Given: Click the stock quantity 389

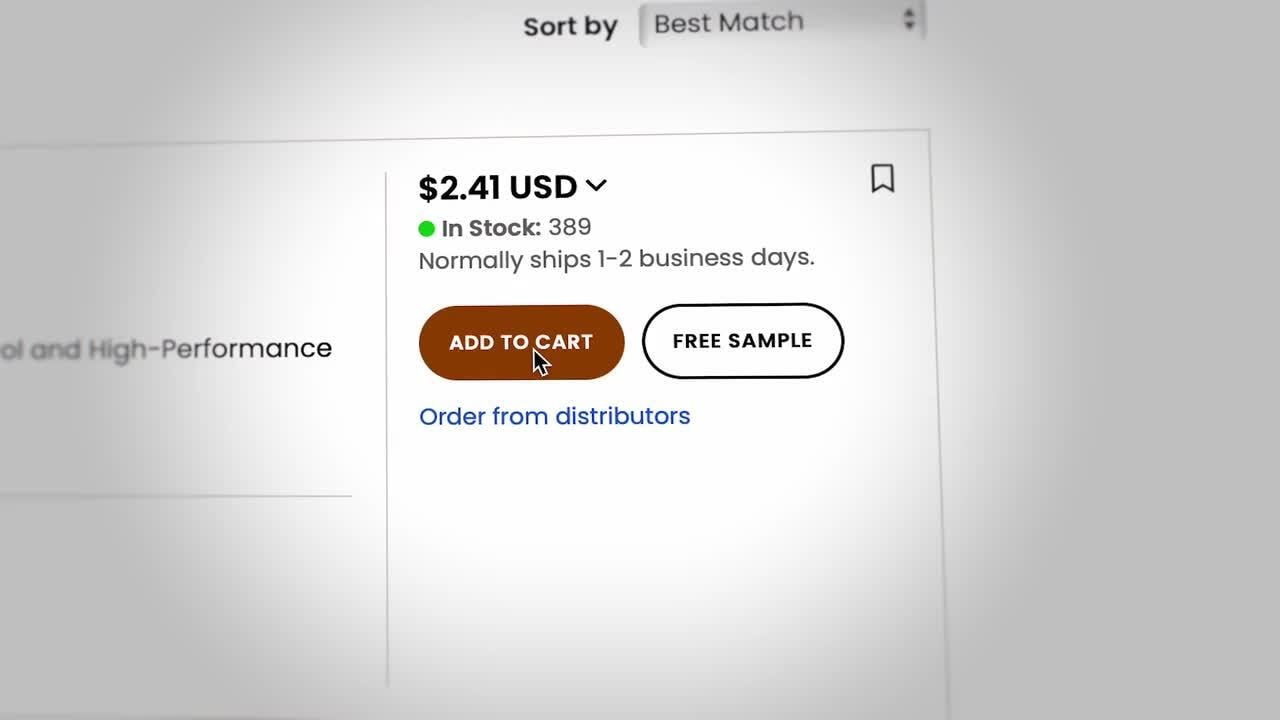Looking at the screenshot, I should [570, 227].
